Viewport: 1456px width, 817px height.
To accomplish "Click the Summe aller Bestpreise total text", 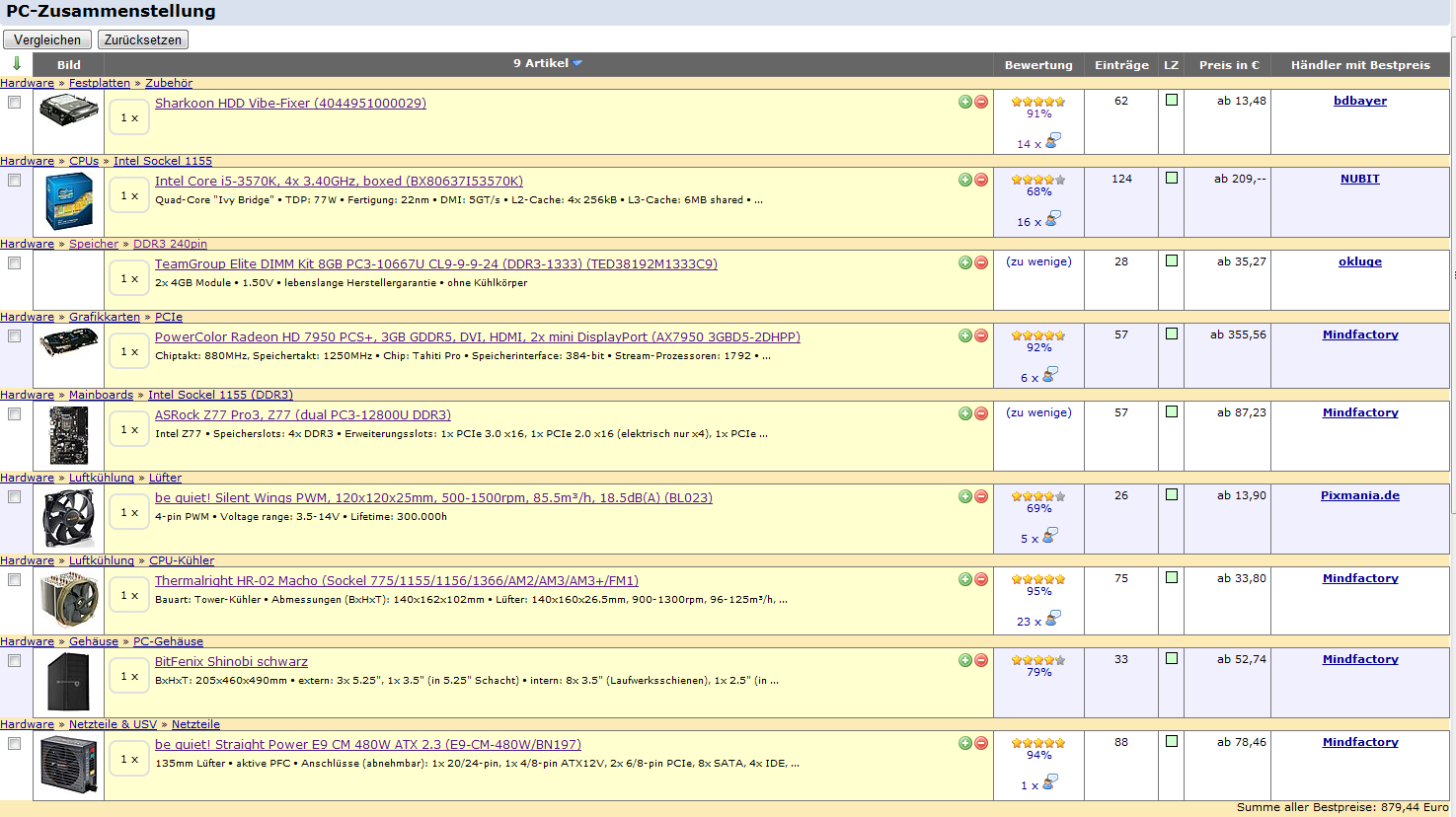I will coord(1342,807).
